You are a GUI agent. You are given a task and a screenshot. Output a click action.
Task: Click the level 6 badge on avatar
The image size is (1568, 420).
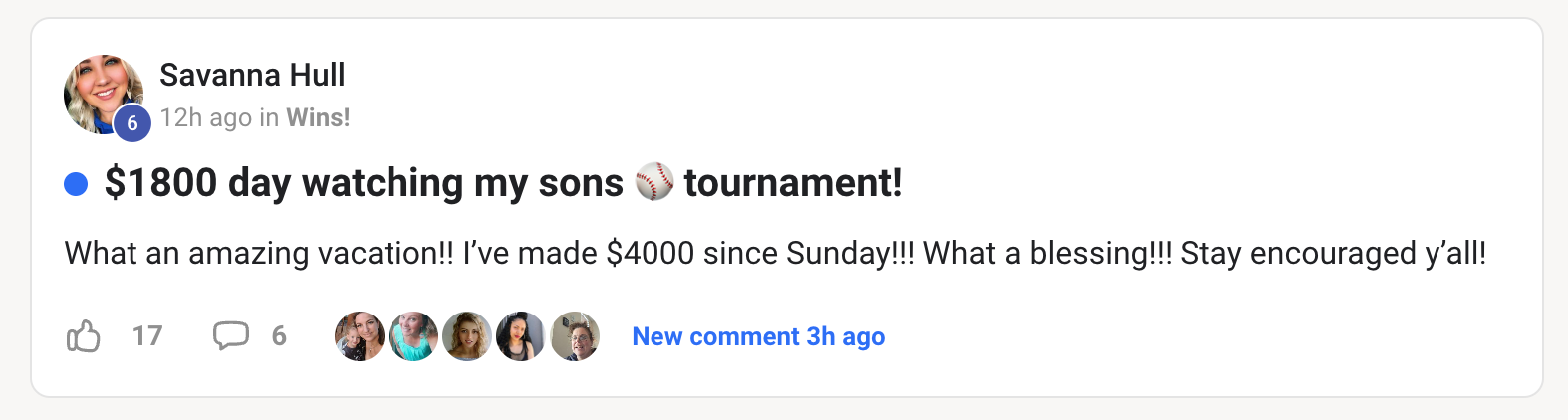[131, 124]
